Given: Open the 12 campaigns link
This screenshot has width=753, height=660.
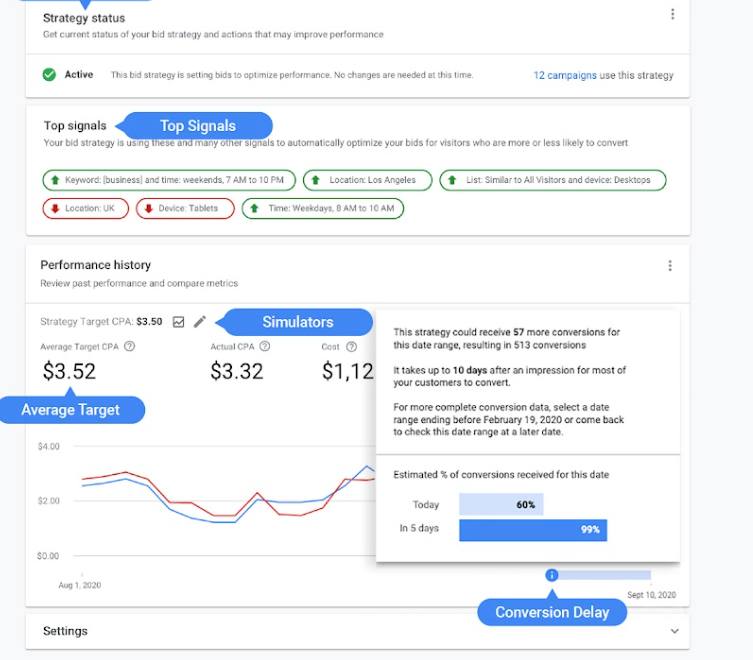Looking at the screenshot, I should [x=565, y=75].
